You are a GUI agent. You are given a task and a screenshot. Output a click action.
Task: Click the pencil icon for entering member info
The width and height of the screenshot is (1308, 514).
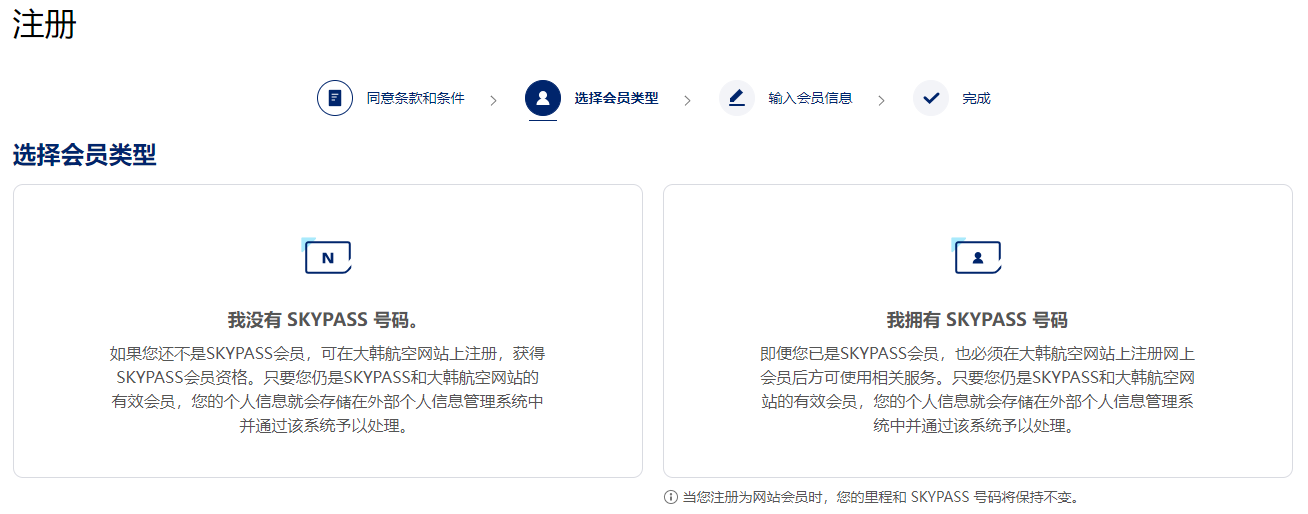pyautogui.click(x=737, y=98)
